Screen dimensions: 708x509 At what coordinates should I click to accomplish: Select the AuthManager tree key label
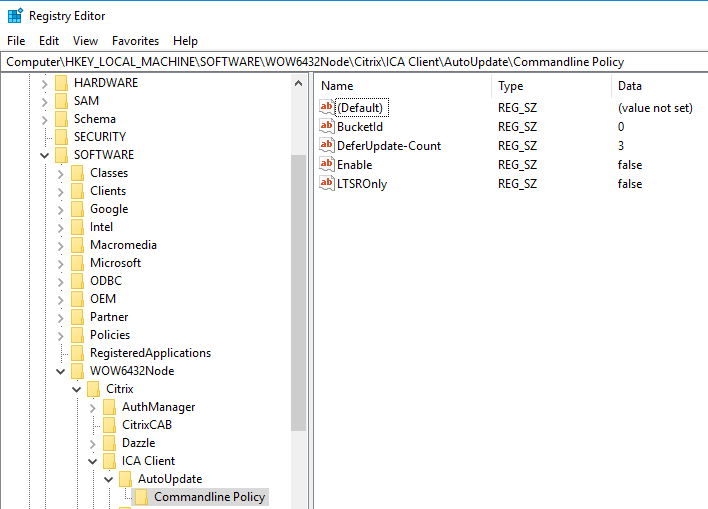tap(158, 407)
